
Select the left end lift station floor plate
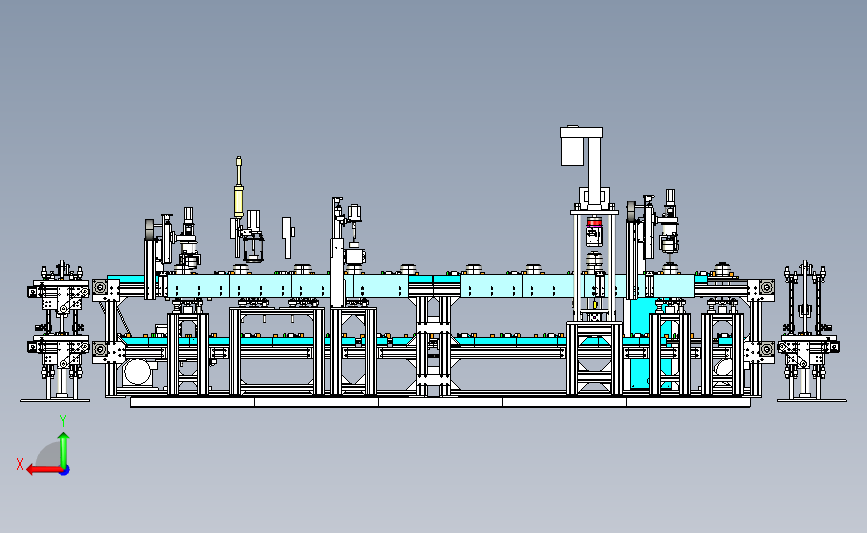[x=55, y=400]
